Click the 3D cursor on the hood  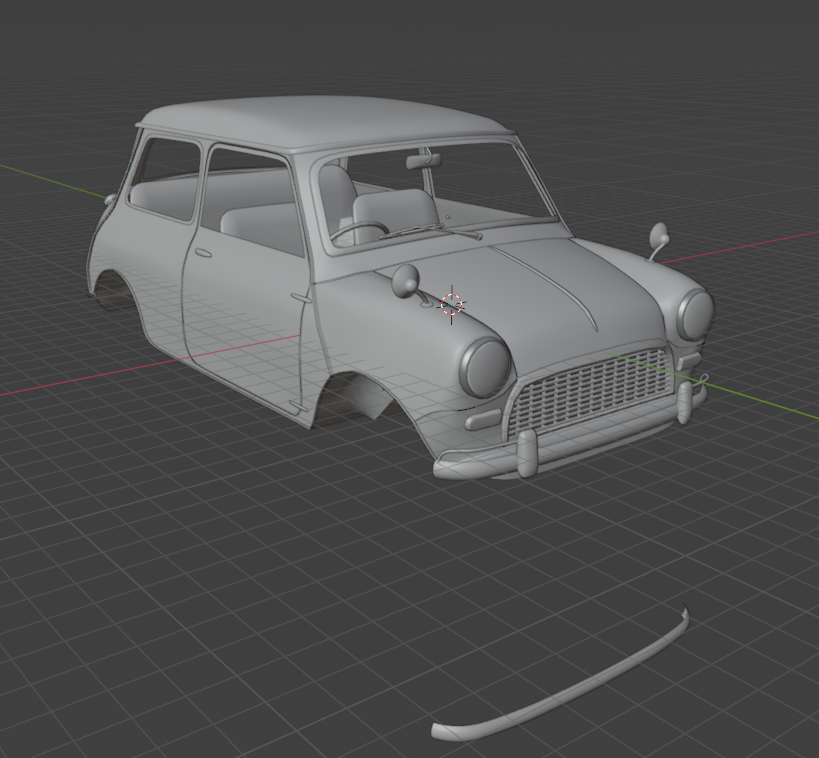[452, 305]
